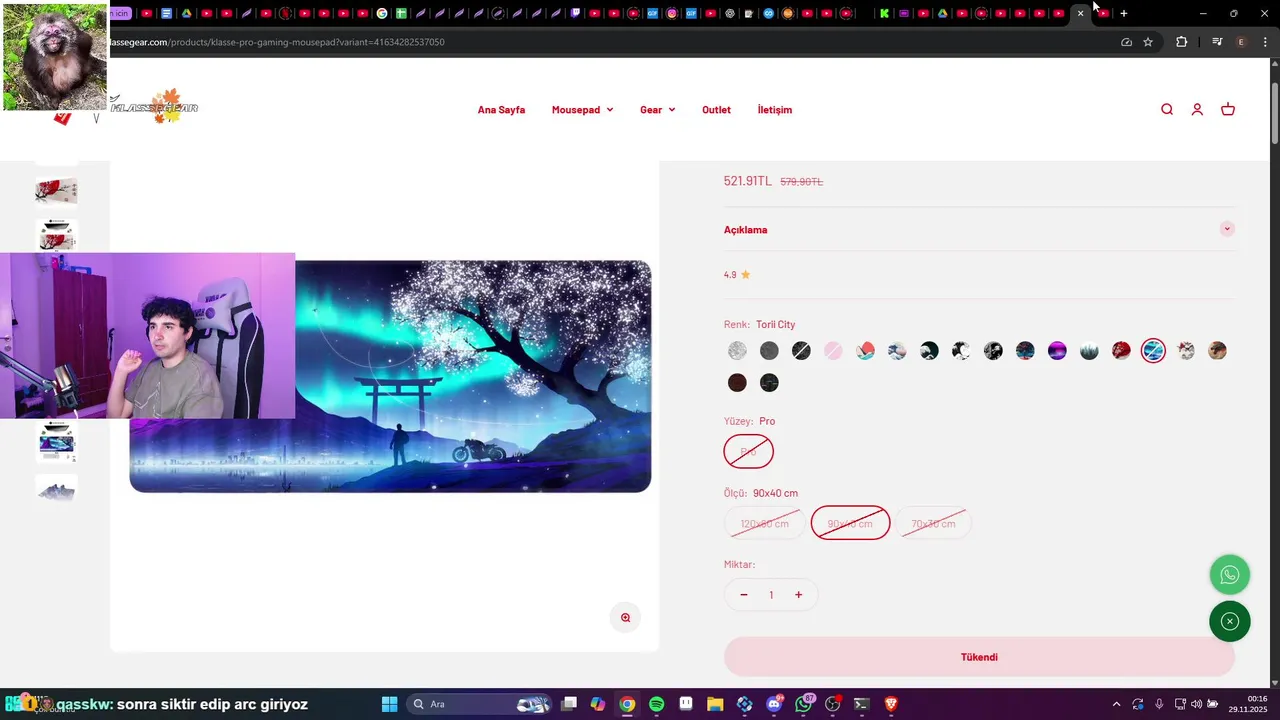1280x720 pixels.
Task: Click the 4.9 star rating
Action: (x=737, y=274)
